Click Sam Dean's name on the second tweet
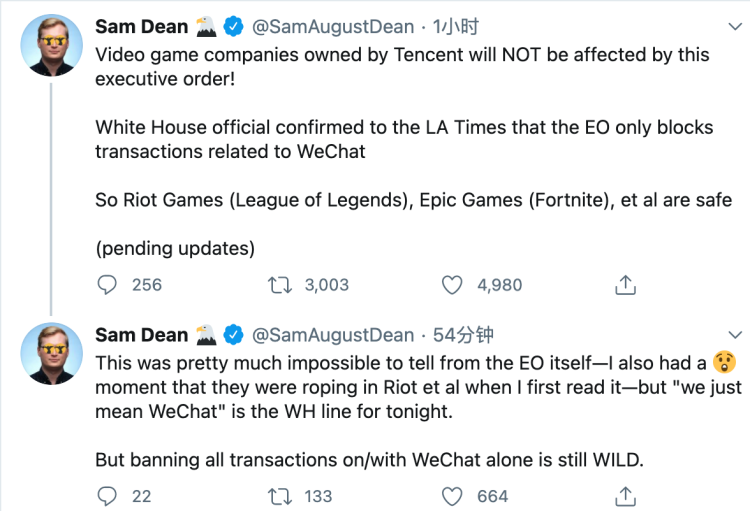 [x=141, y=334]
